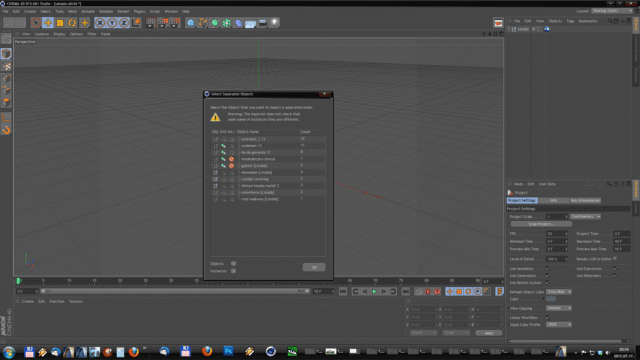Open the Render menu
The image size is (640, 360).
pos(123,11)
